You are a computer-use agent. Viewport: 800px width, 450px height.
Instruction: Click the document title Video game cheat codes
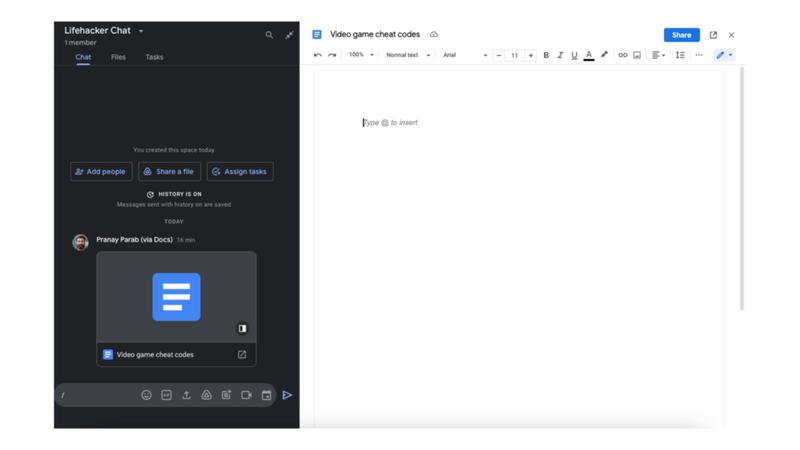(x=375, y=35)
